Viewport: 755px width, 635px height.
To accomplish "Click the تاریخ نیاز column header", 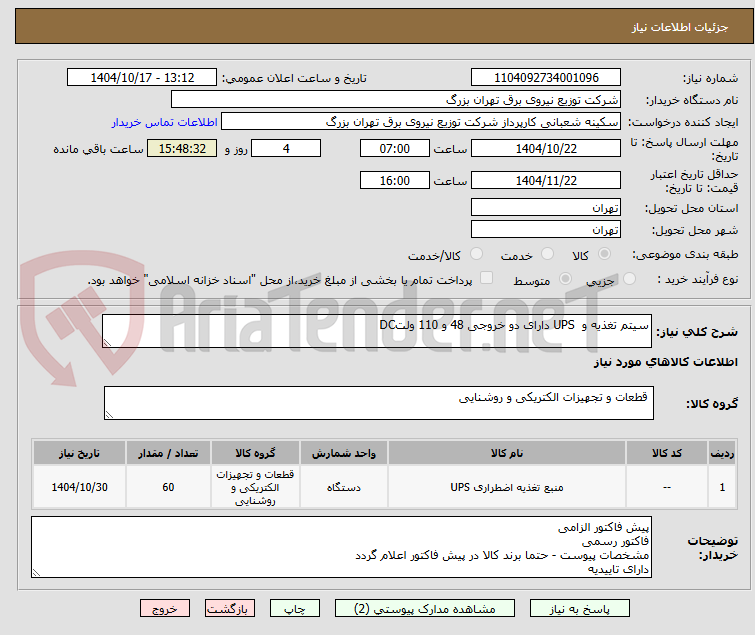I will click(x=79, y=454).
